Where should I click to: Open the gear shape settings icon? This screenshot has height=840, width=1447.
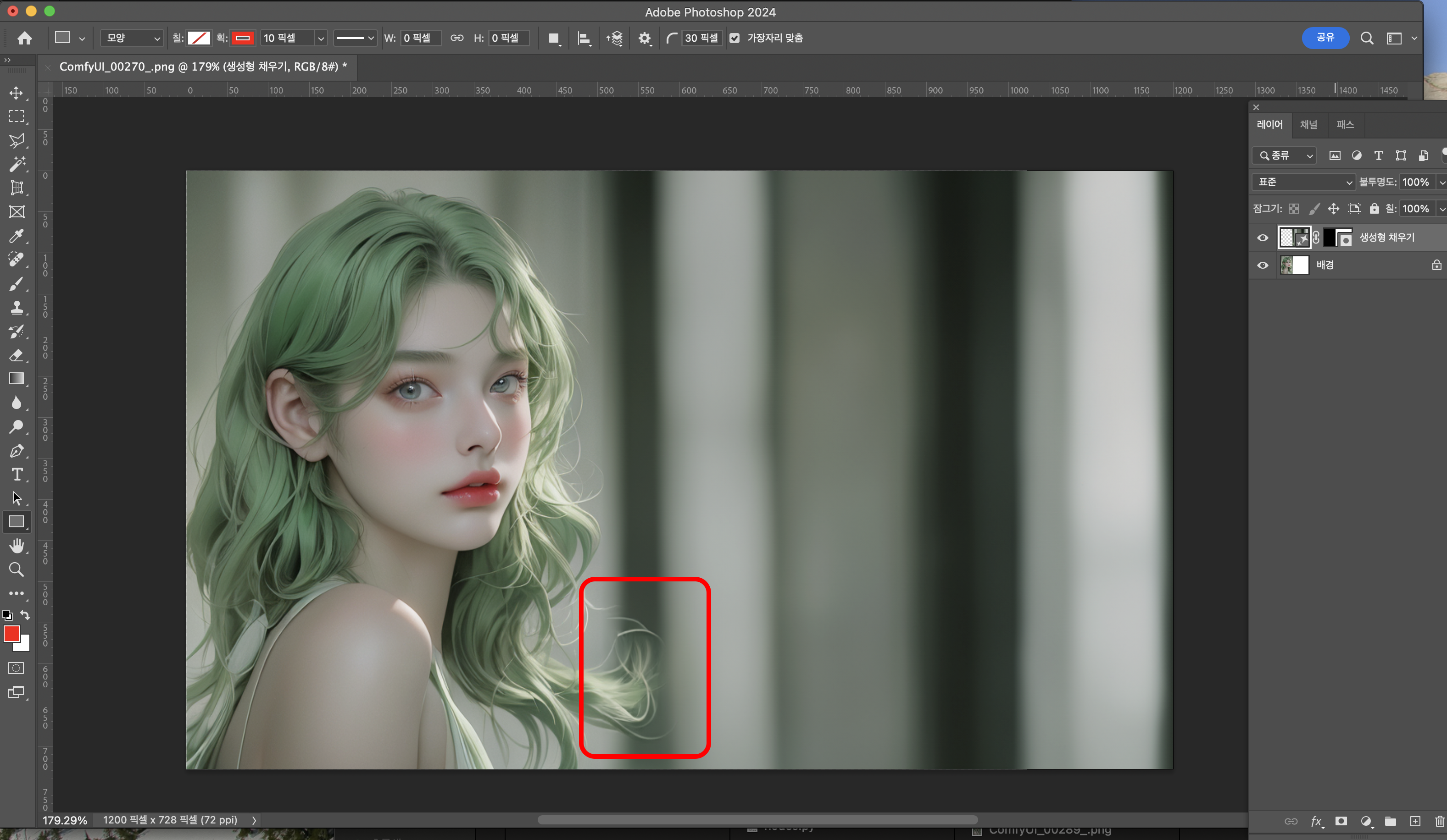[x=644, y=39]
